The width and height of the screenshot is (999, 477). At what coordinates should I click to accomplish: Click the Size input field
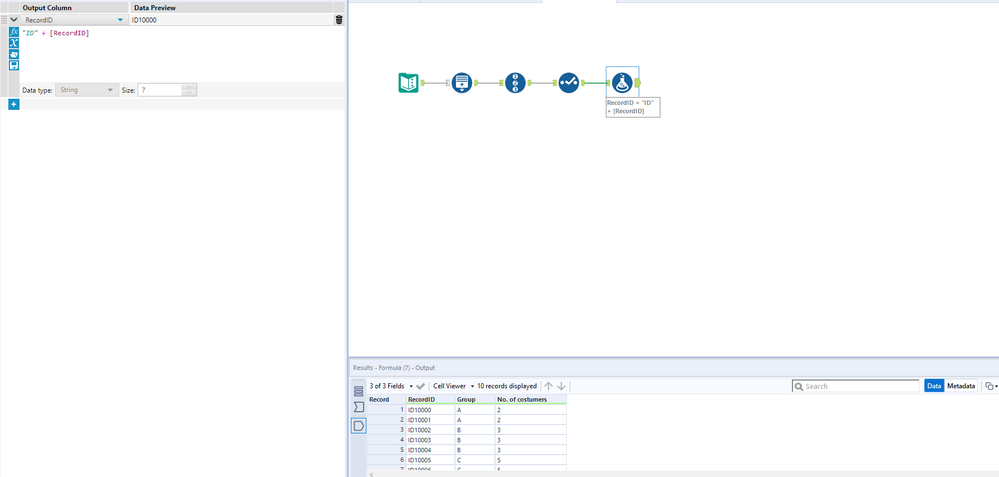click(x=159, y=90)
